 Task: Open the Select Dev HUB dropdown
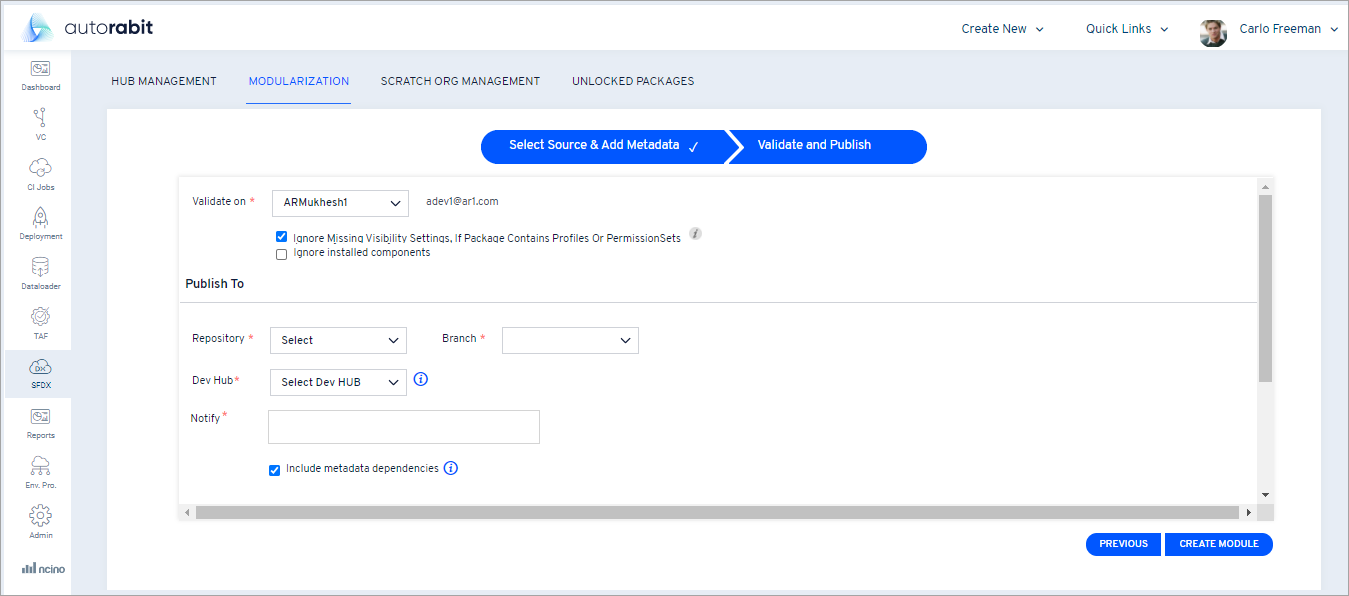[338, 382]
